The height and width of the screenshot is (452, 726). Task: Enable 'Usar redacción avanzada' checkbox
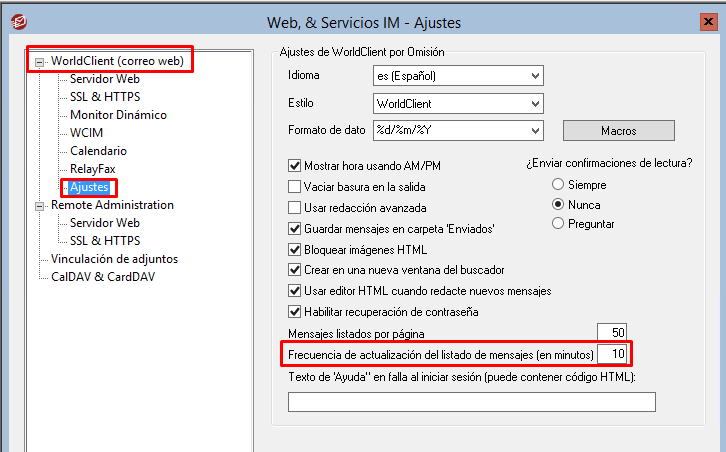(x=295, y=208)
